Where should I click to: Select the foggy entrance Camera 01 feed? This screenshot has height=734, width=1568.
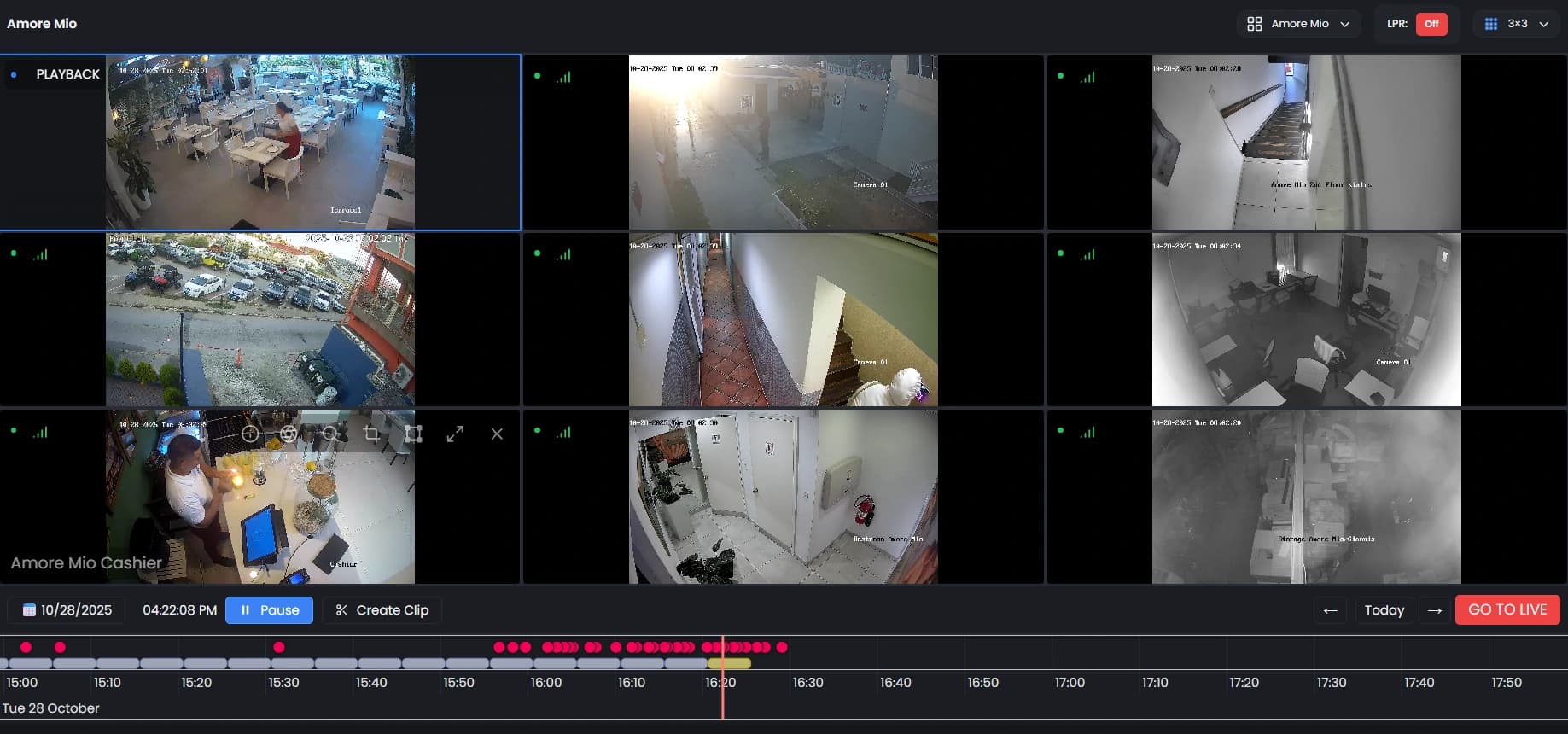[783, 143]
